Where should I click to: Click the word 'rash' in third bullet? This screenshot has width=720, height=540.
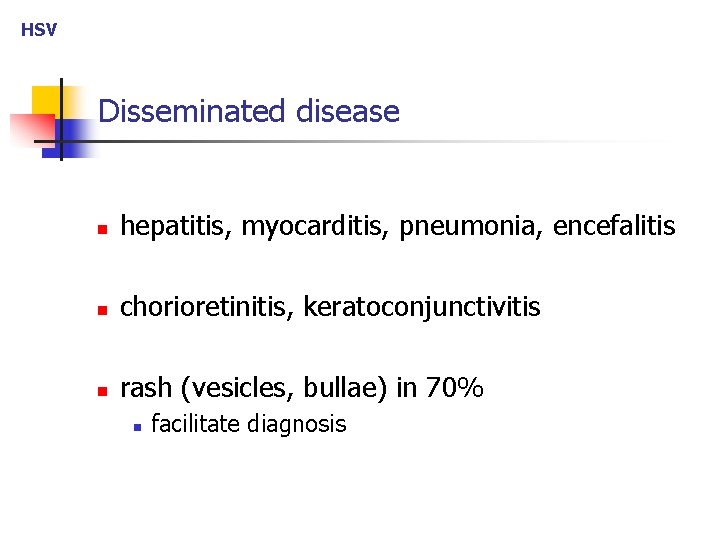pos(143,387)
